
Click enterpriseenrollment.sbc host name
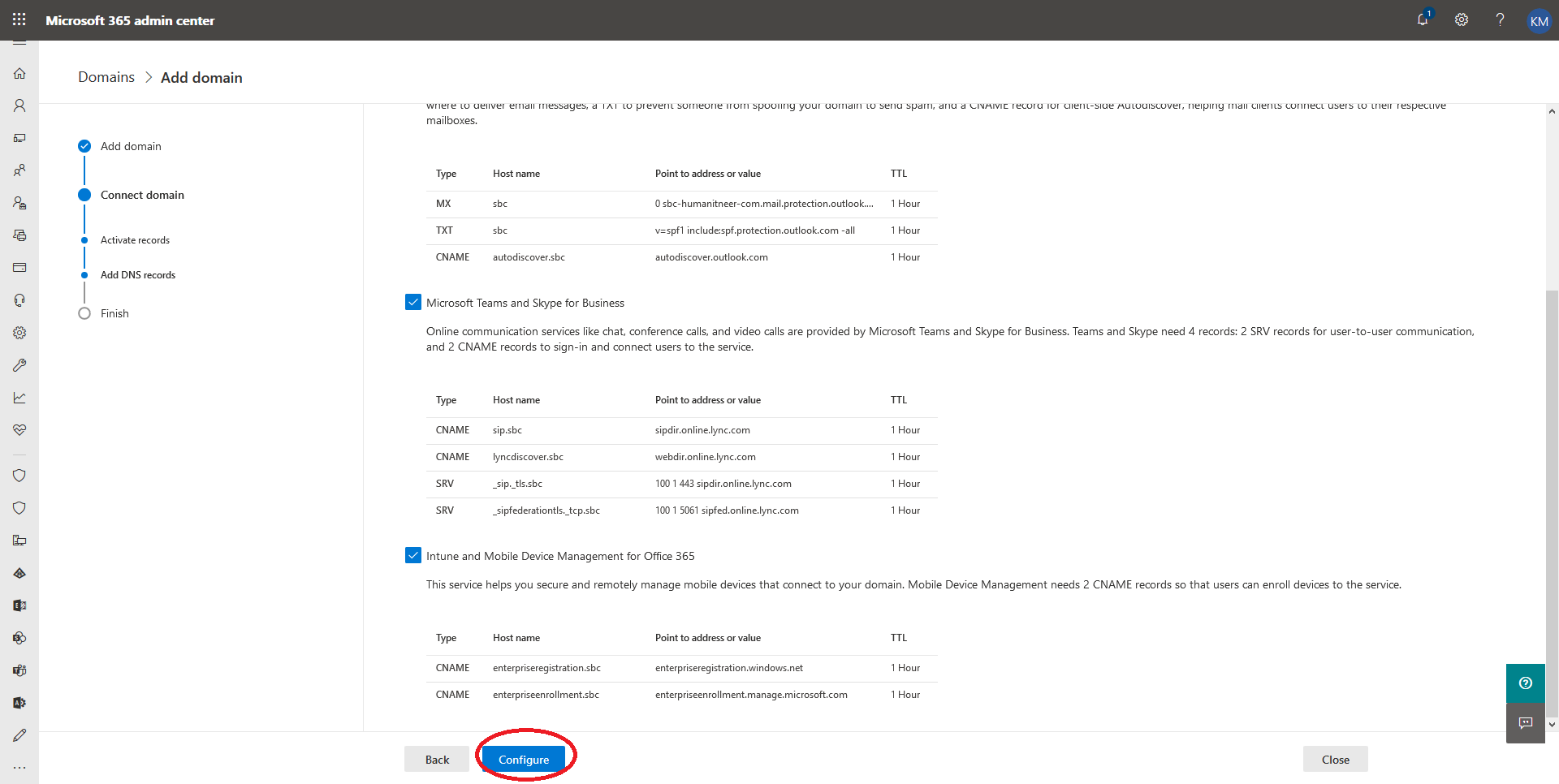pyautogui.click(x=546, y=695)
